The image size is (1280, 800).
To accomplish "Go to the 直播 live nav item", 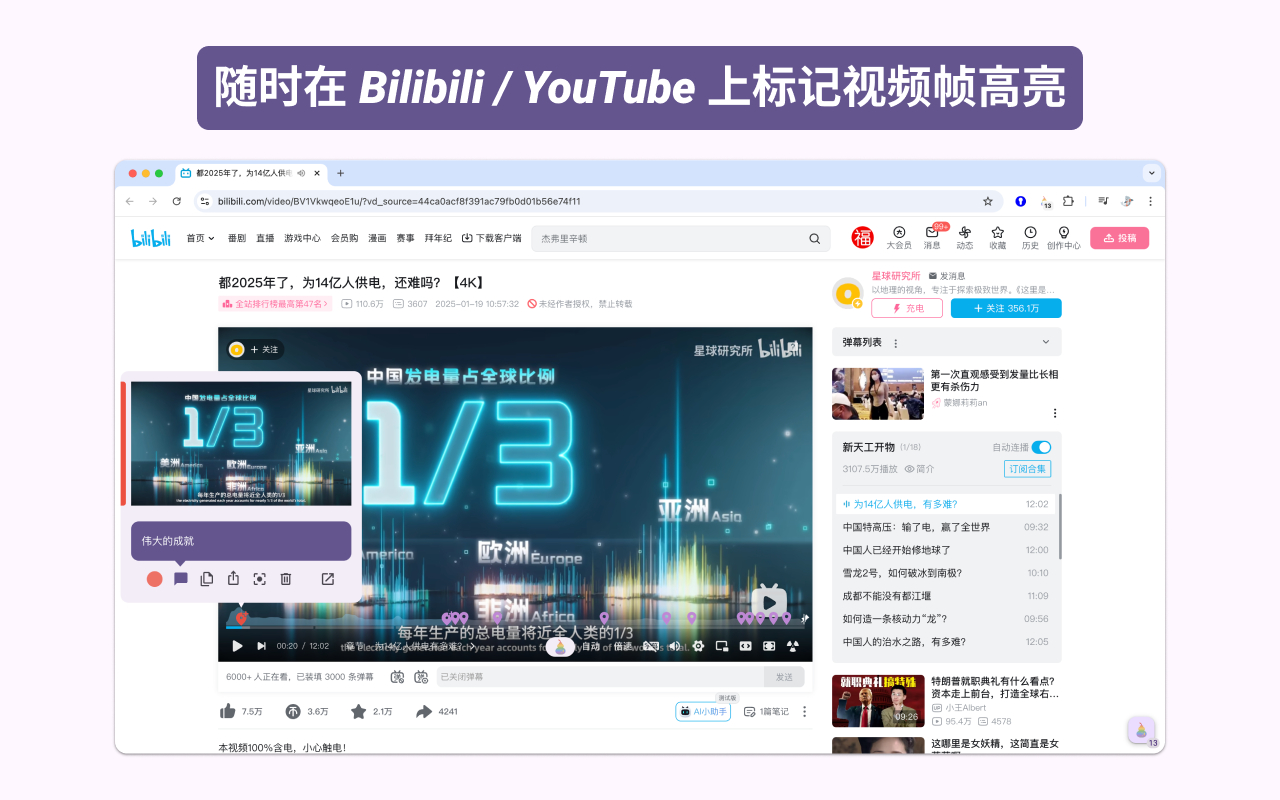I will coord(265,238).
